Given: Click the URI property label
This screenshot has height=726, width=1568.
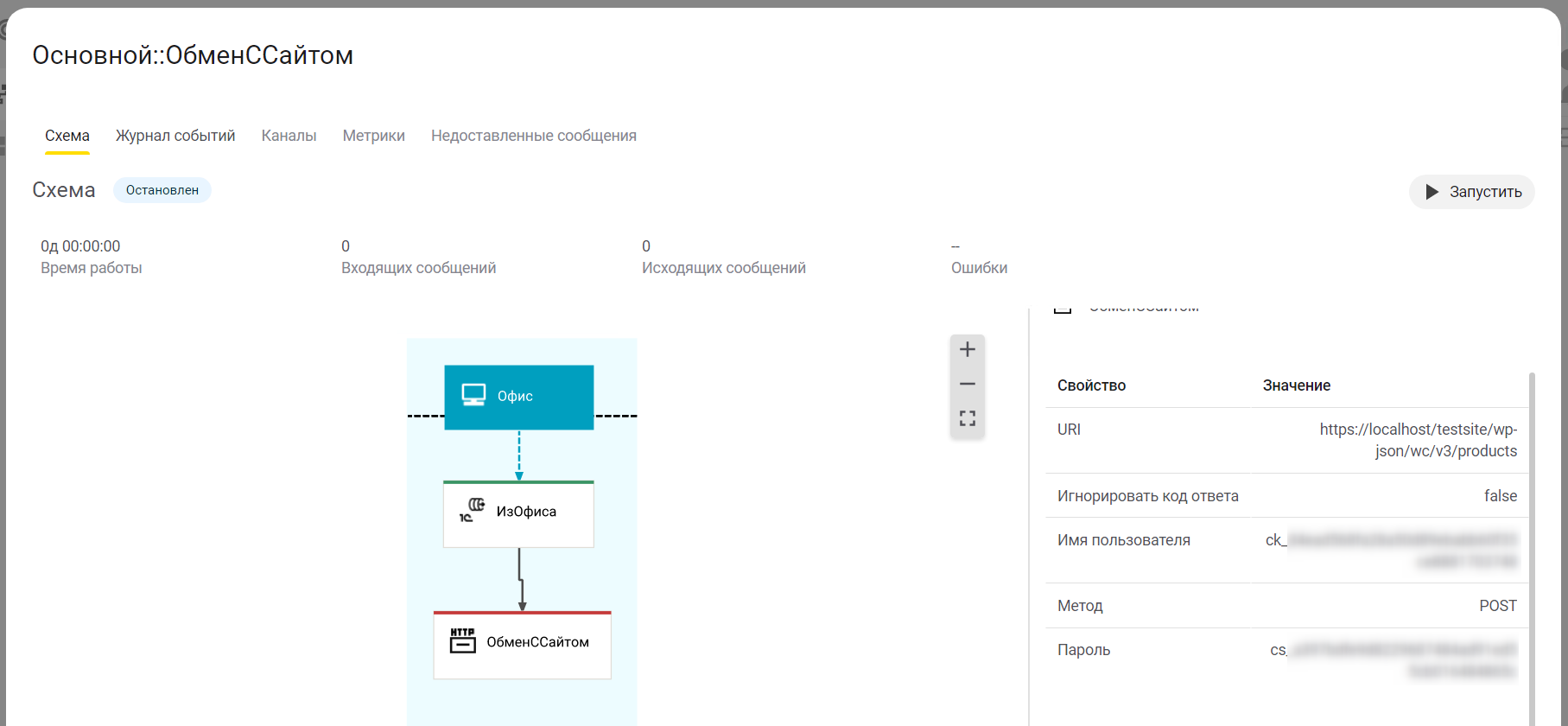Looking at the screenshot, I should (1069, 430).
